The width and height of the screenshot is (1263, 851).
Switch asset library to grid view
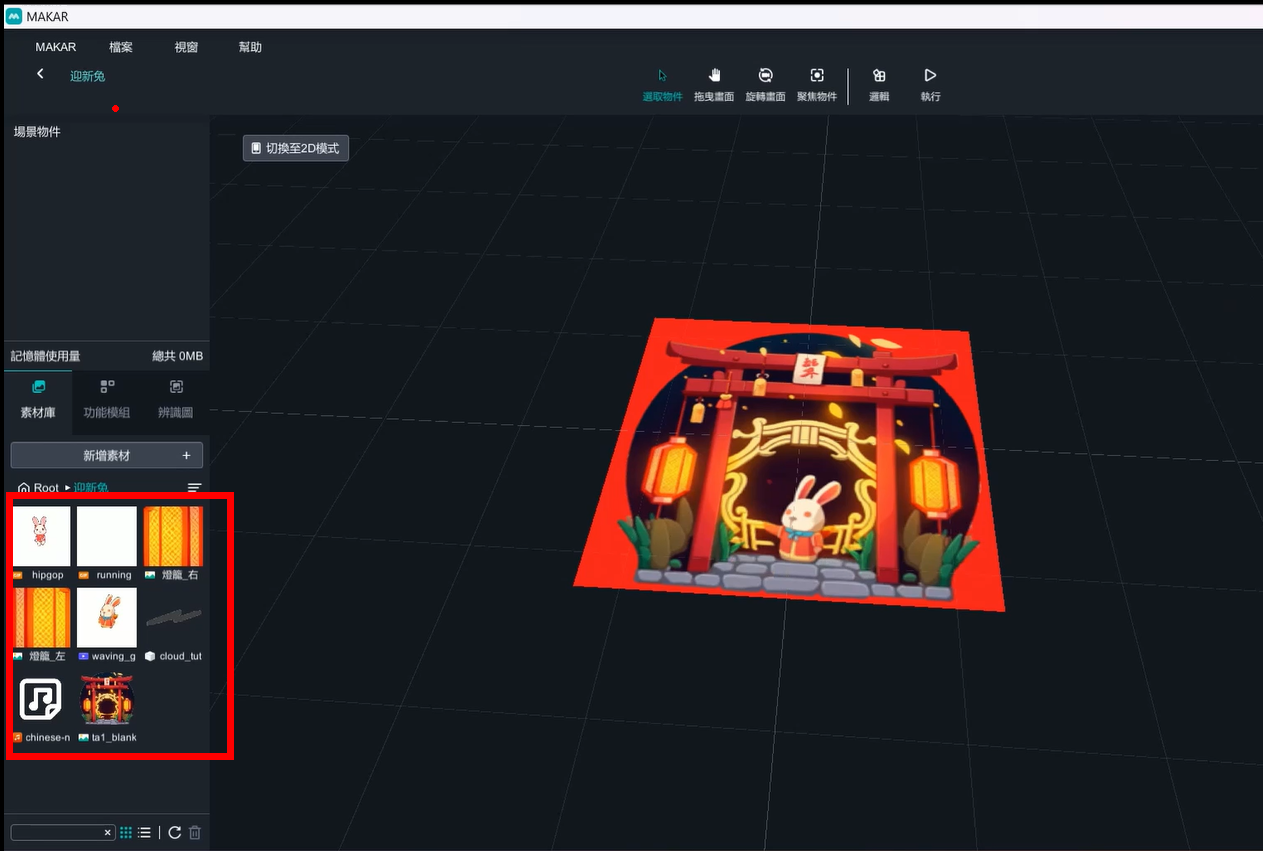[126, 833]
